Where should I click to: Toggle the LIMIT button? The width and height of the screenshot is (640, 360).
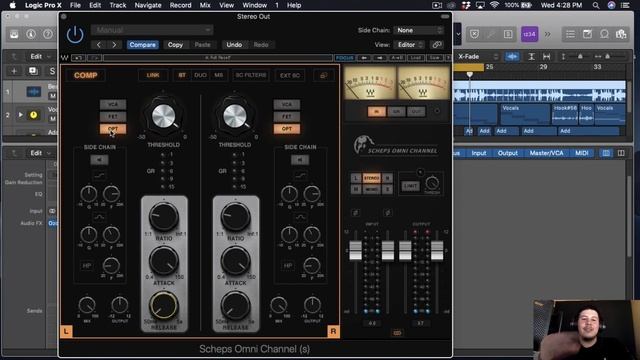pyautogui.click(x=410, y=186)
